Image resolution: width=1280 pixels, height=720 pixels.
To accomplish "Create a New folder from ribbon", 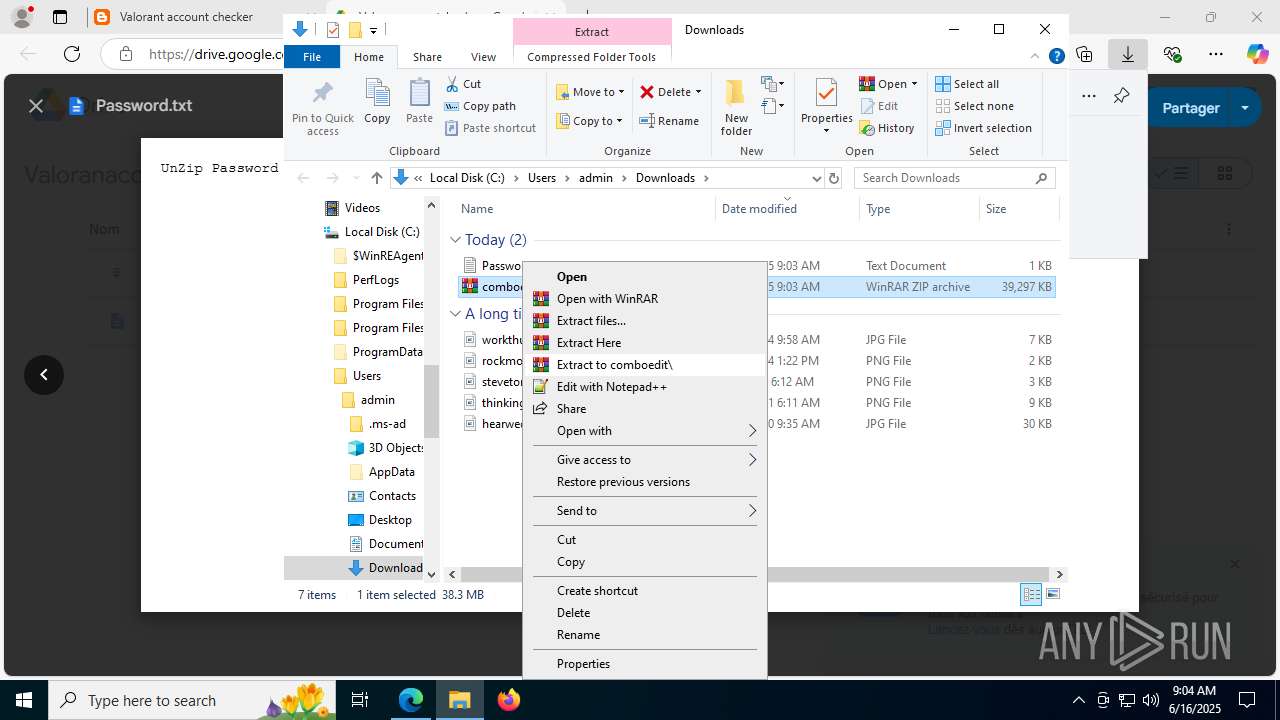I will pyautogui.click(x=736, y=107).
